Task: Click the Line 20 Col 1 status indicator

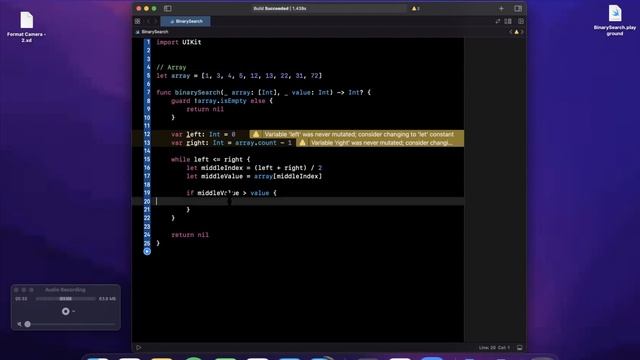Action: click(494, 348)
